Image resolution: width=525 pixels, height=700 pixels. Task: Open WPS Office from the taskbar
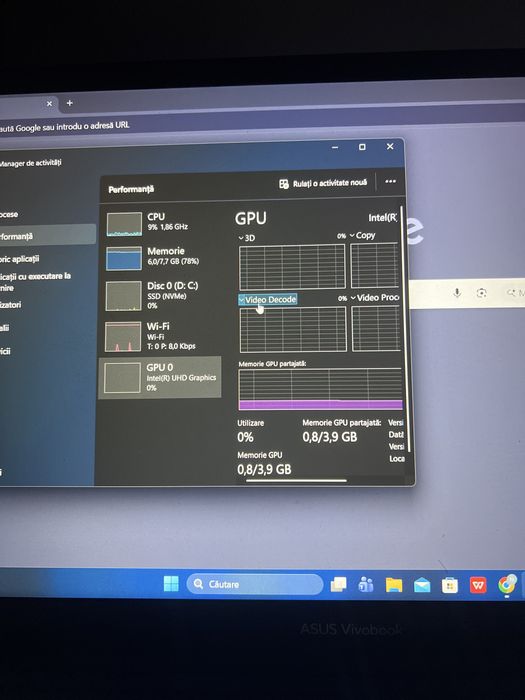tap(478, 585)
